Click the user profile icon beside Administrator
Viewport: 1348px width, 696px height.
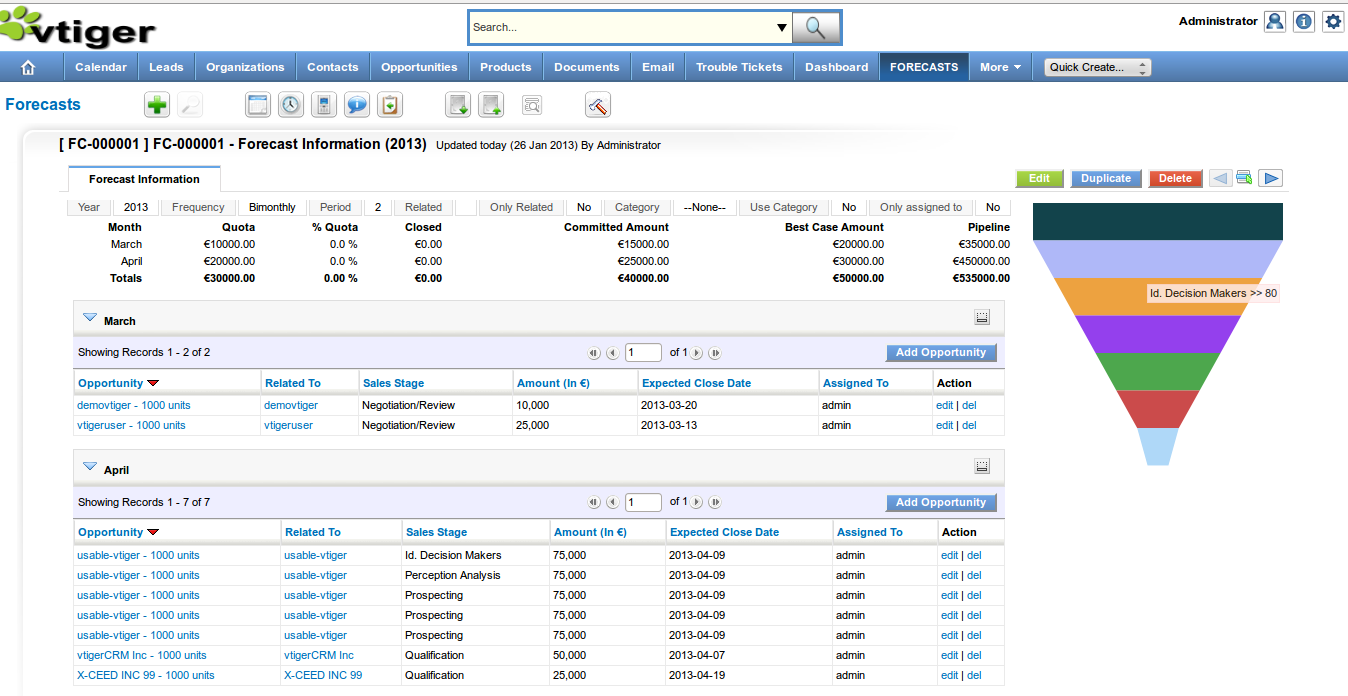coord(1274,21)
